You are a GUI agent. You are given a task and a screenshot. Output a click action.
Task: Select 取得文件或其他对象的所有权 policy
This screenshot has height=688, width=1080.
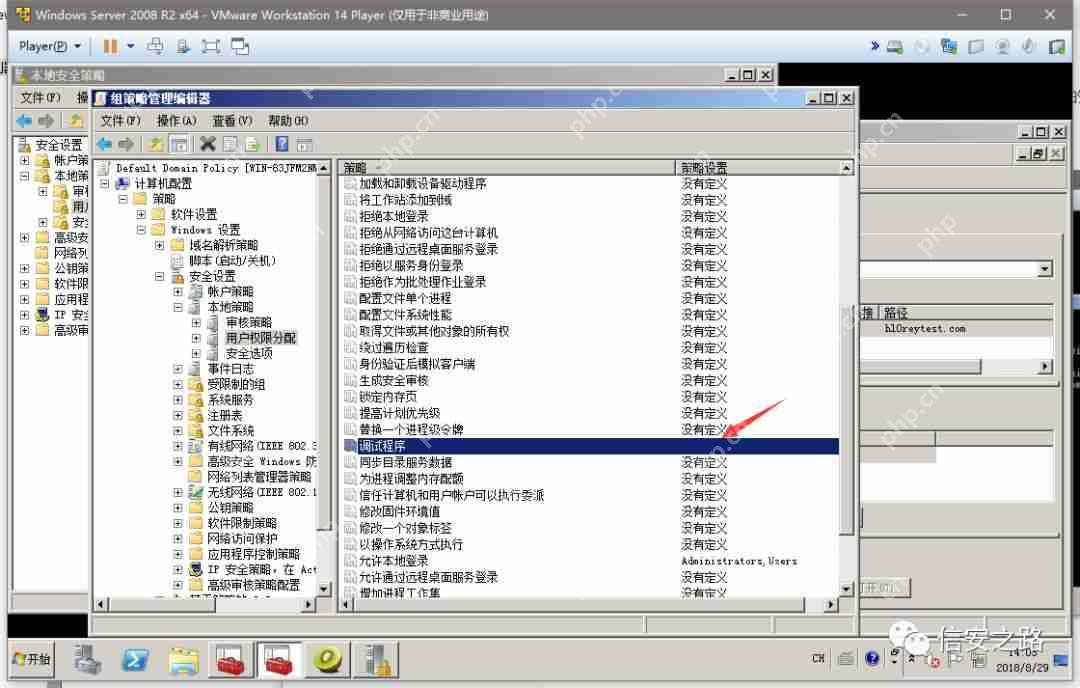coord(434,331)
